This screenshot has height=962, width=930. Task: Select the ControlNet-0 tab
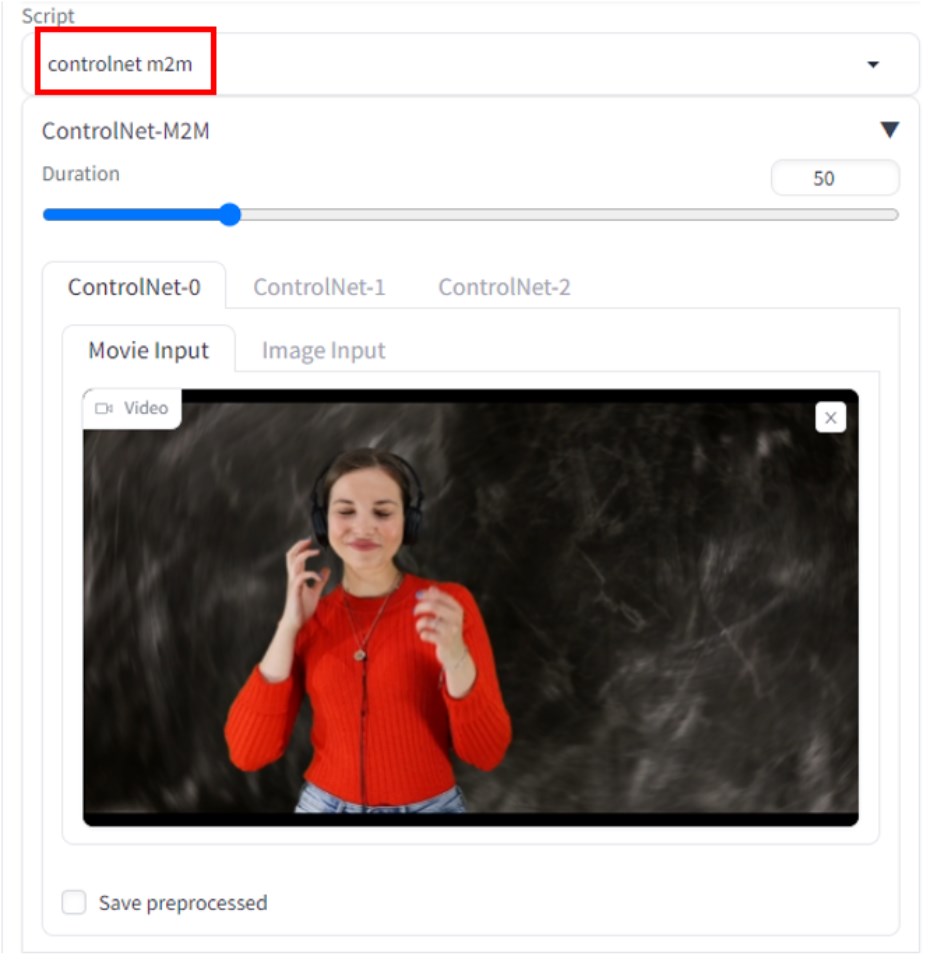coord(134,287)
